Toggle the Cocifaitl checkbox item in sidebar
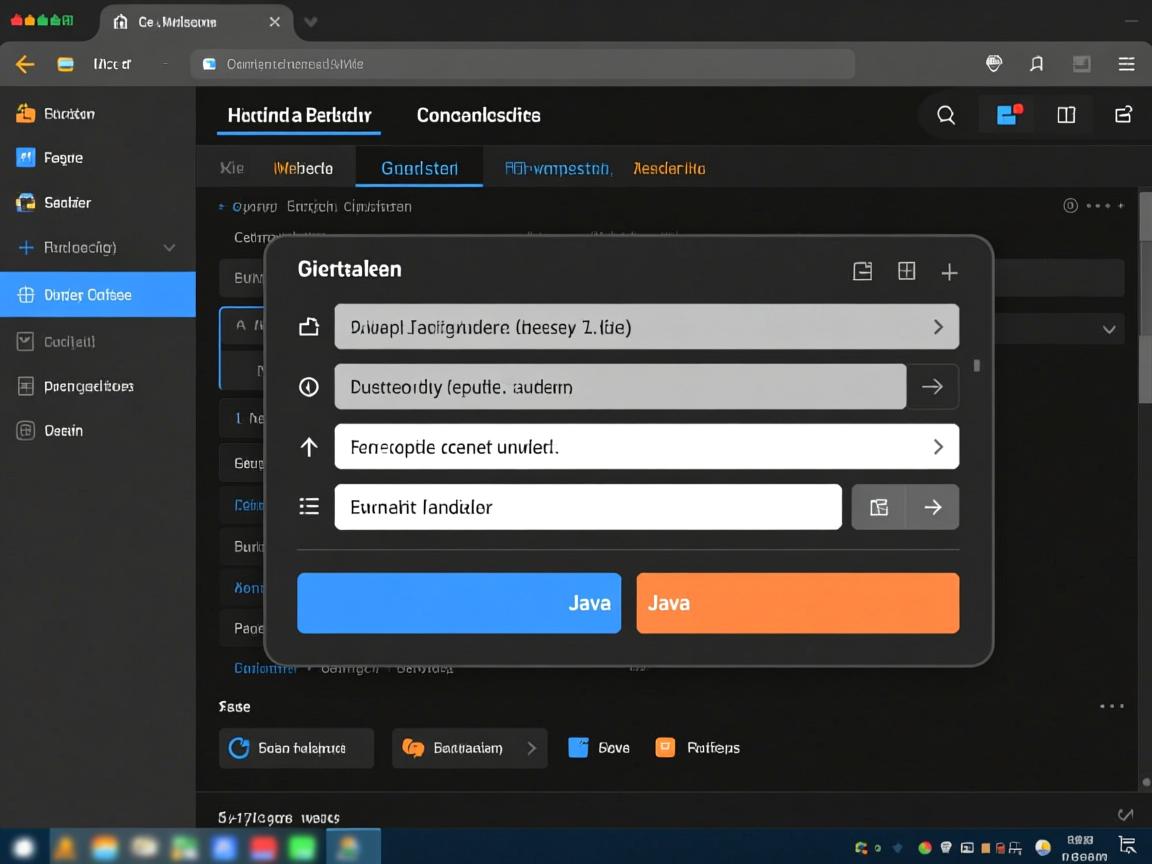 pyautogui.click(x=26, y=342)
